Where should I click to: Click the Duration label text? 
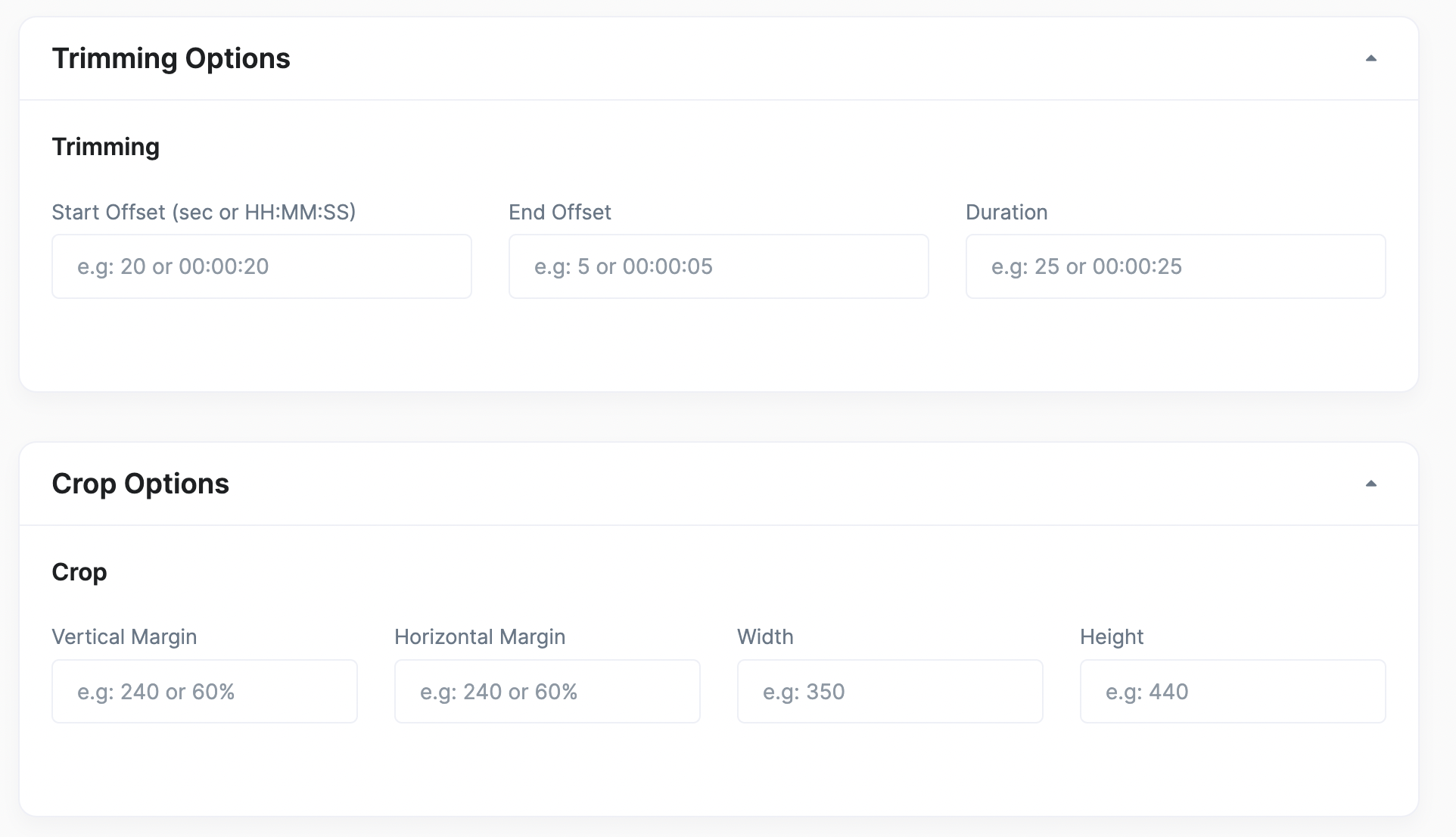[x=1006, y=212]
